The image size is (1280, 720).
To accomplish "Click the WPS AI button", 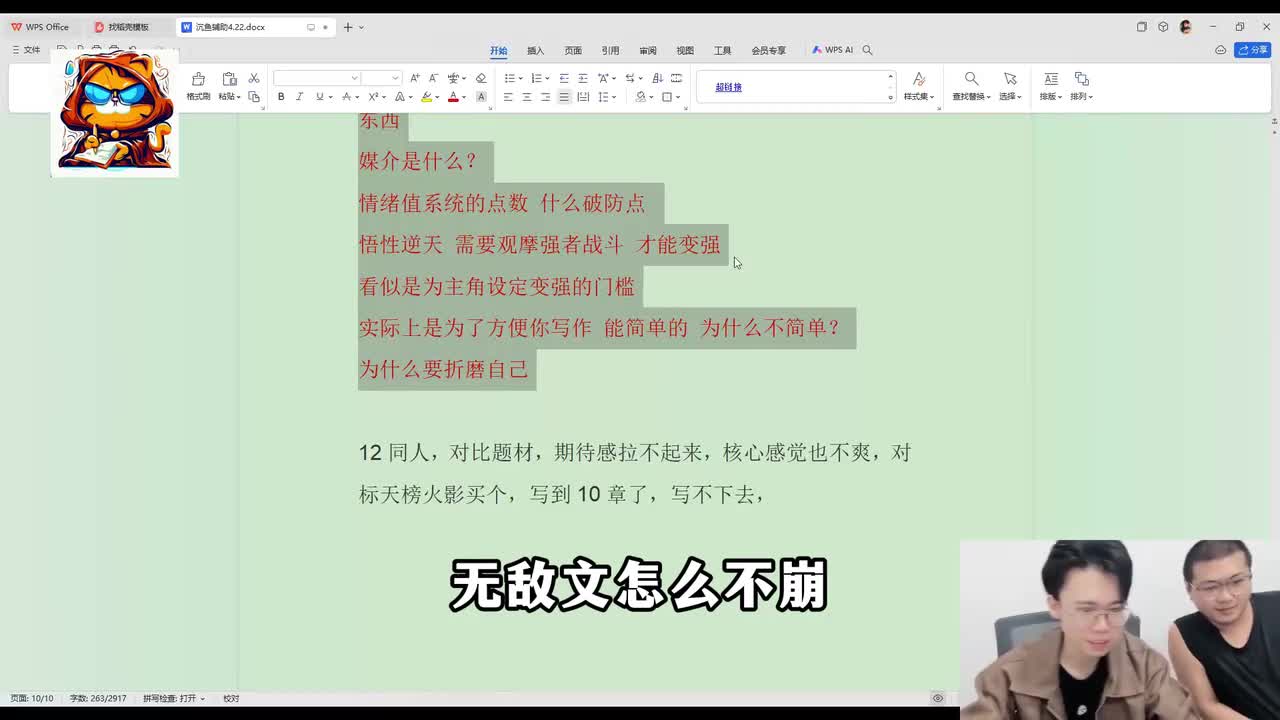I will [x=833, y=50].
